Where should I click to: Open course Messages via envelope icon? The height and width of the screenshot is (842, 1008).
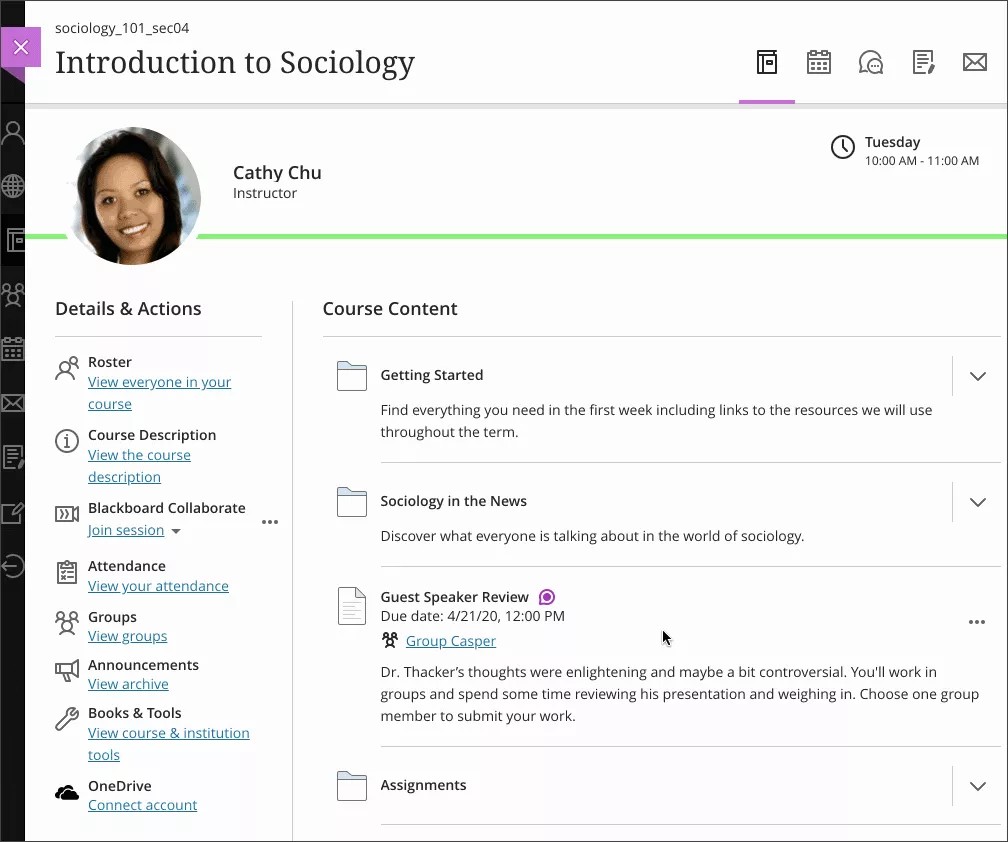(975, 62)
